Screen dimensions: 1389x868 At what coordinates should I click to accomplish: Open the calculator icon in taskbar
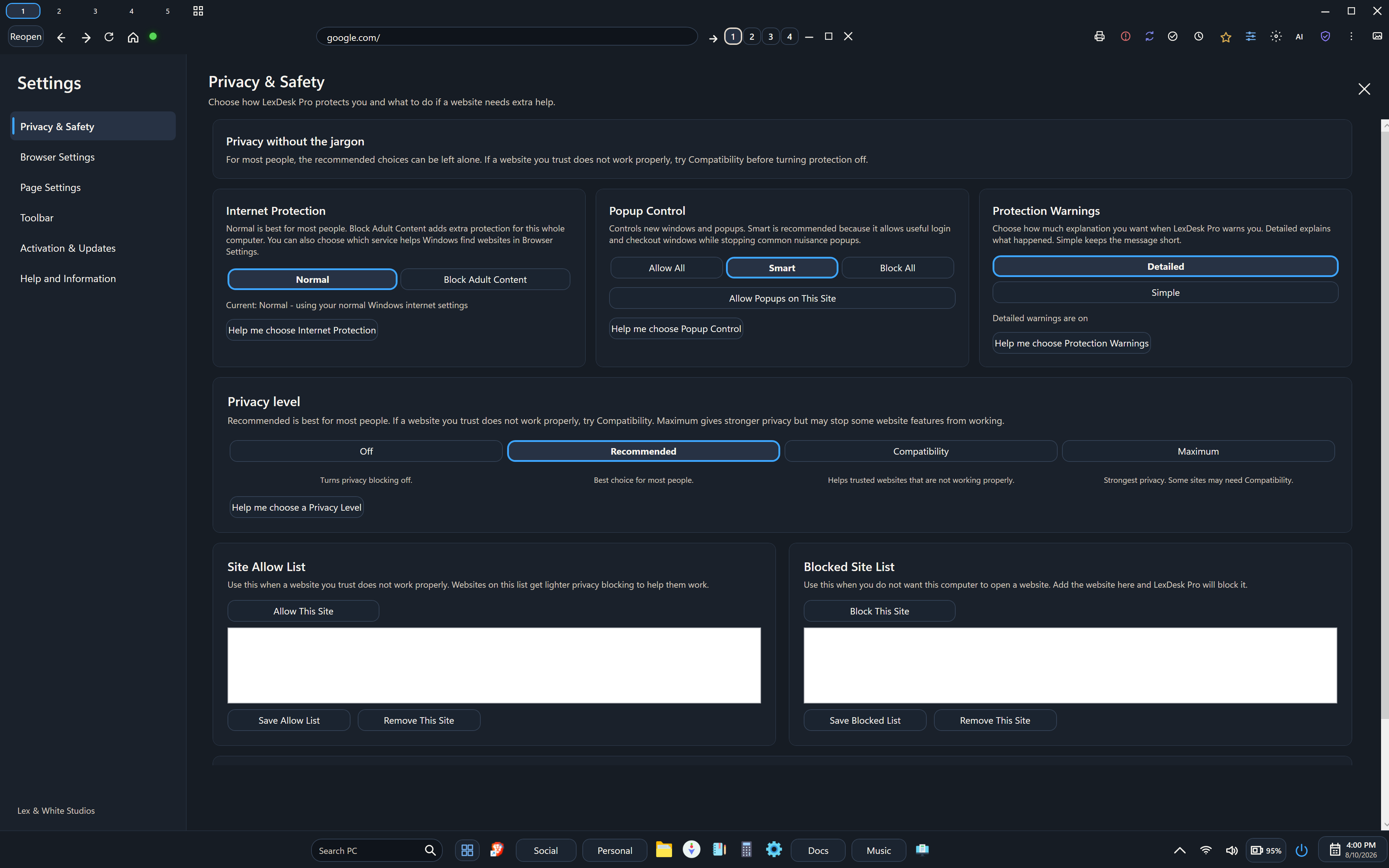[746, 850]
